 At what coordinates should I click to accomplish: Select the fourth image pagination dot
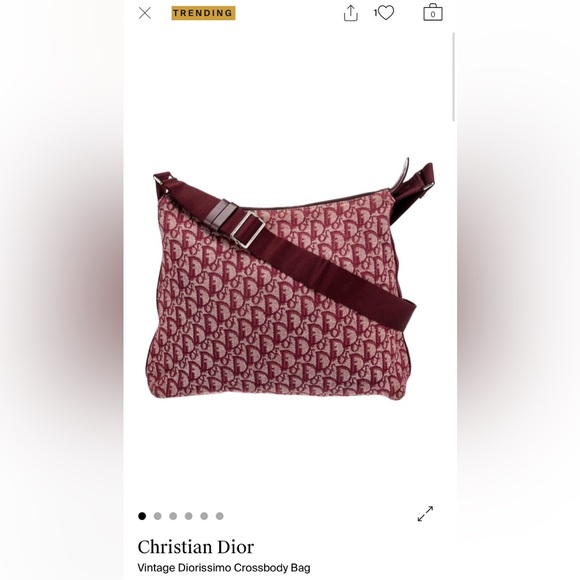point(189,516)
